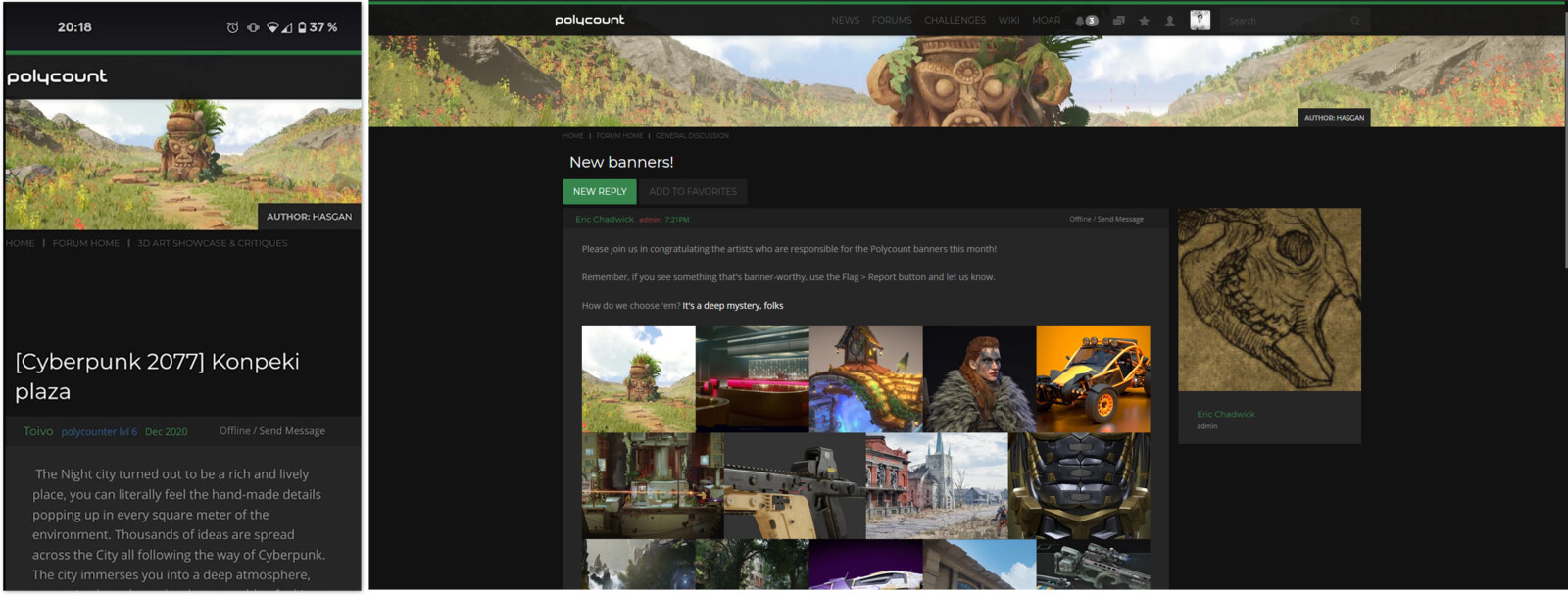
Task: Tap HOME in the mobile breadcrumb
Action: click(21, 243)
